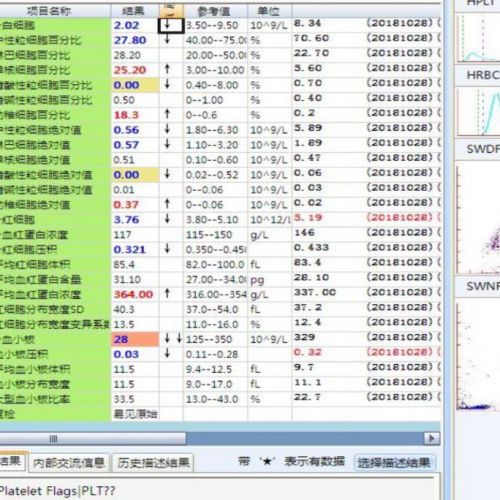Select the result value 27.80
This screenshot has height=500, width=500.
pyautogui.click(x=130, y=40)
